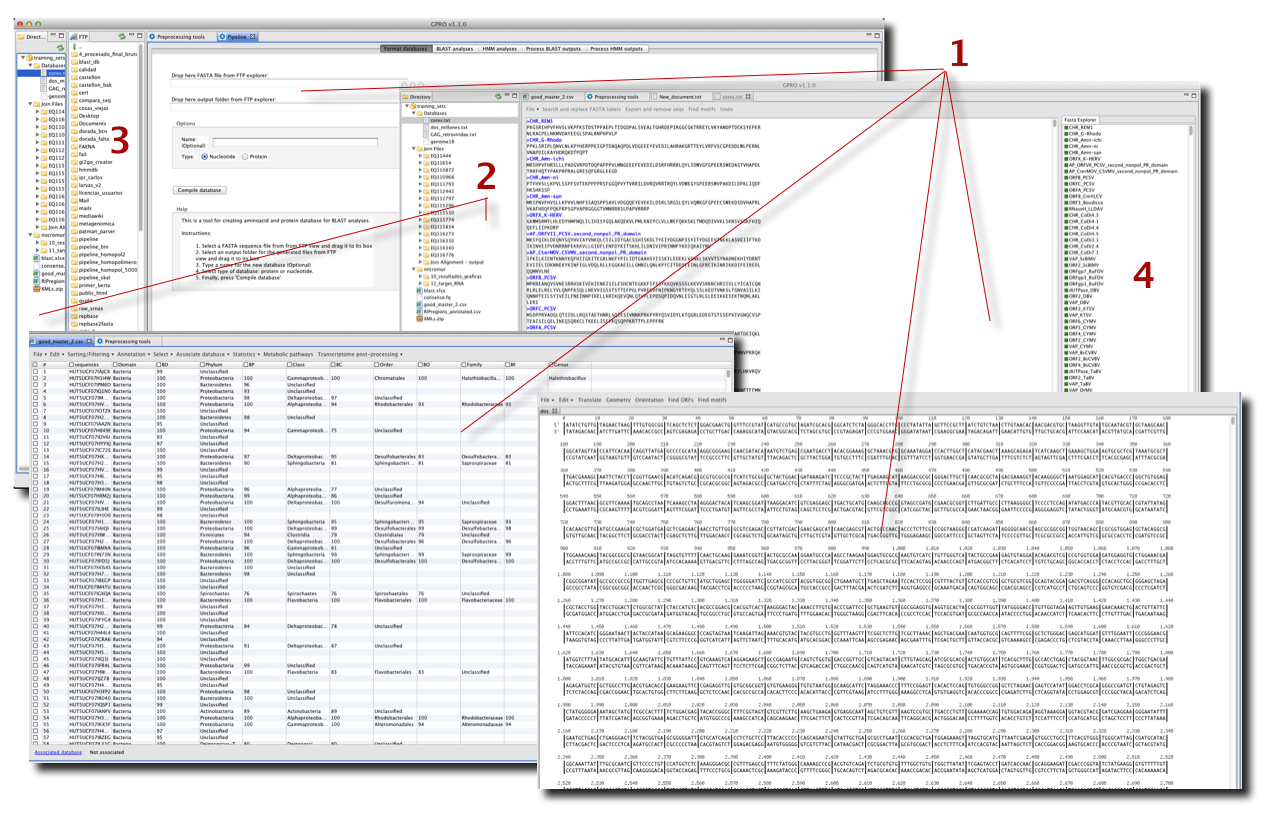Open the Find ORFs menu item
Viewport: 1277px width, 817px height.
pos(680,398)
